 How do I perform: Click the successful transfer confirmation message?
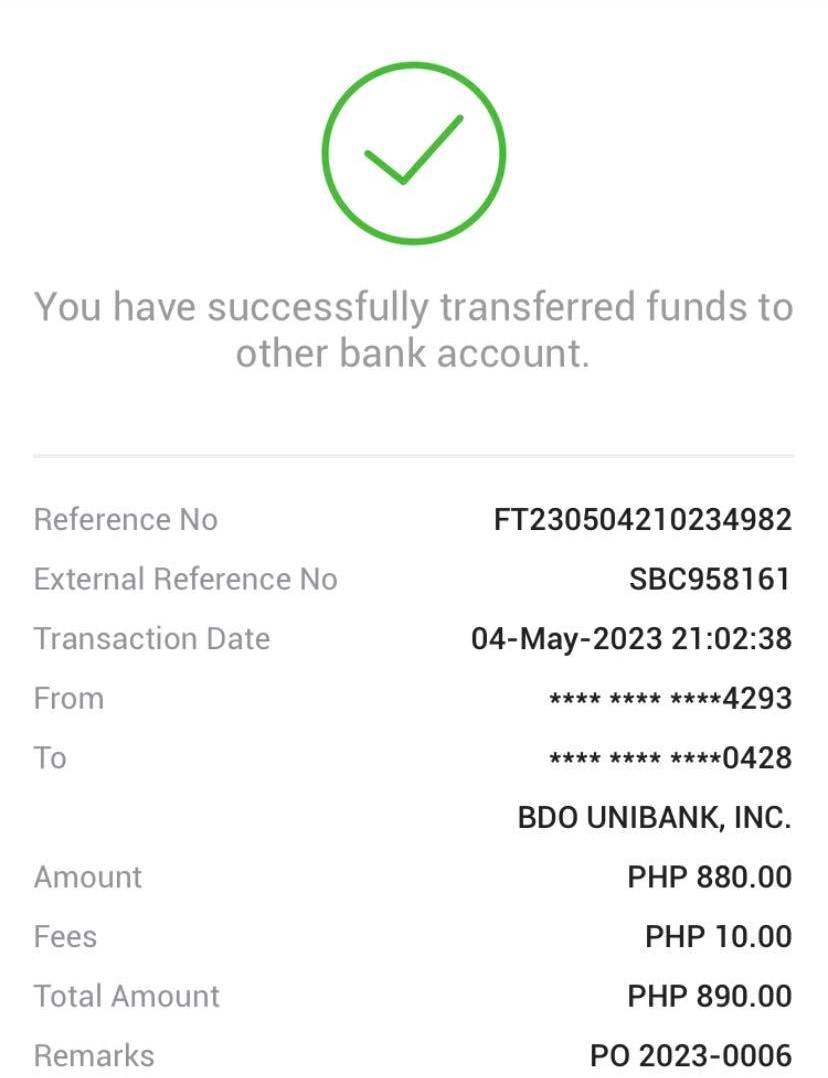[413, 329]
